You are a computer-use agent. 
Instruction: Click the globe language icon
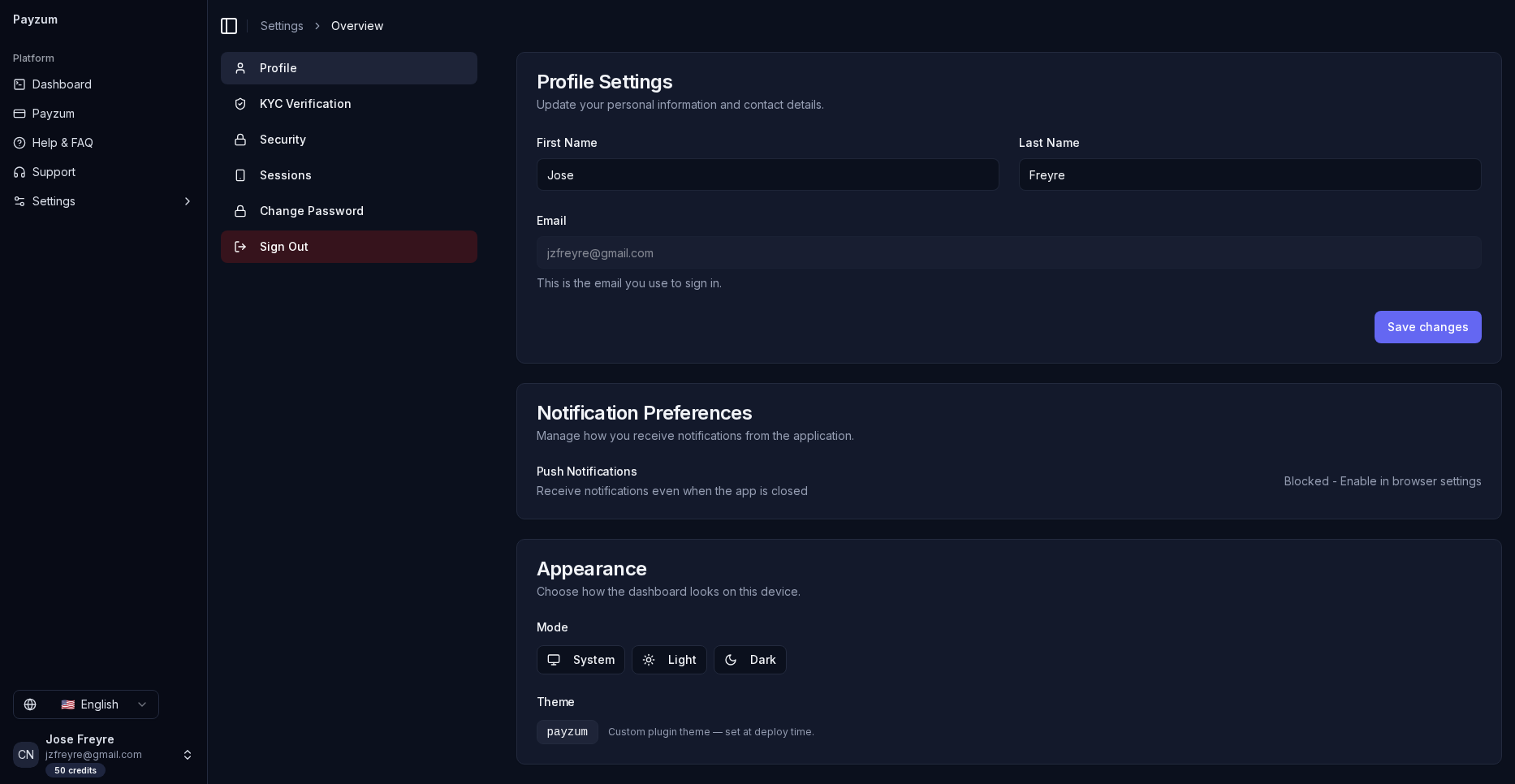click(30, 704)
